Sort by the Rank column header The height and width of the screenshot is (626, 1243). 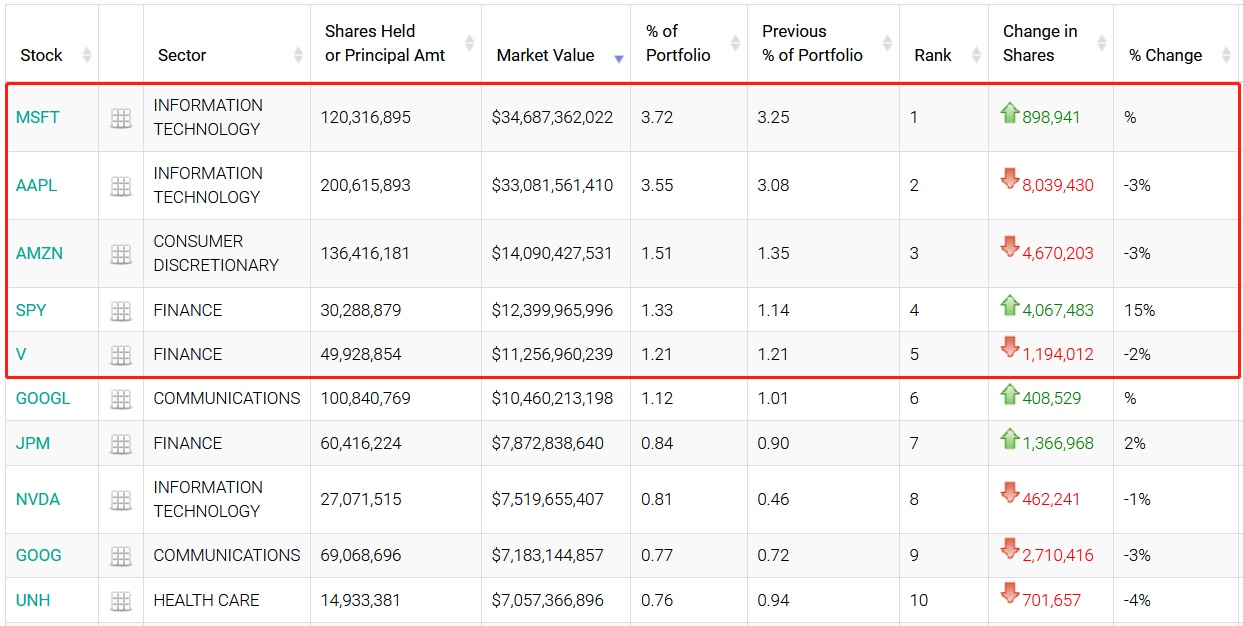click(933, 55)
